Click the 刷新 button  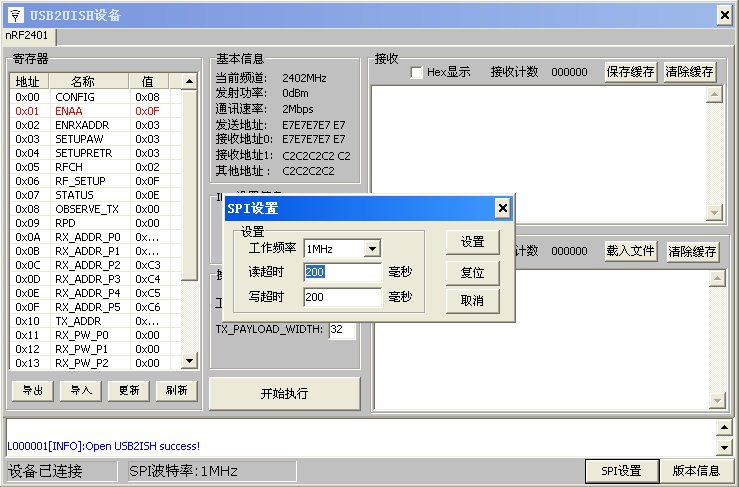(176, 390)
